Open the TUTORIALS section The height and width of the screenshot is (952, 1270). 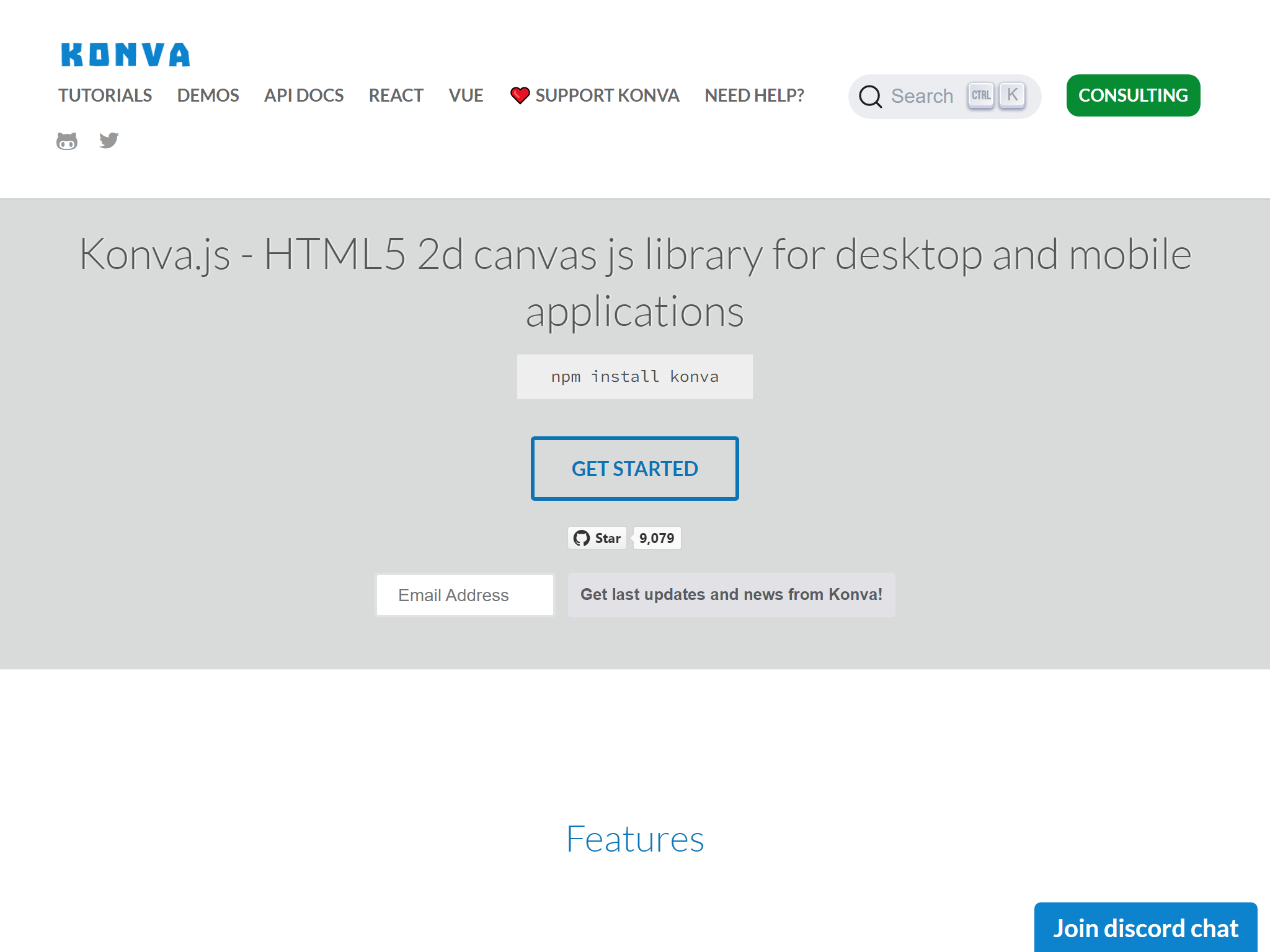coord(105,95)
